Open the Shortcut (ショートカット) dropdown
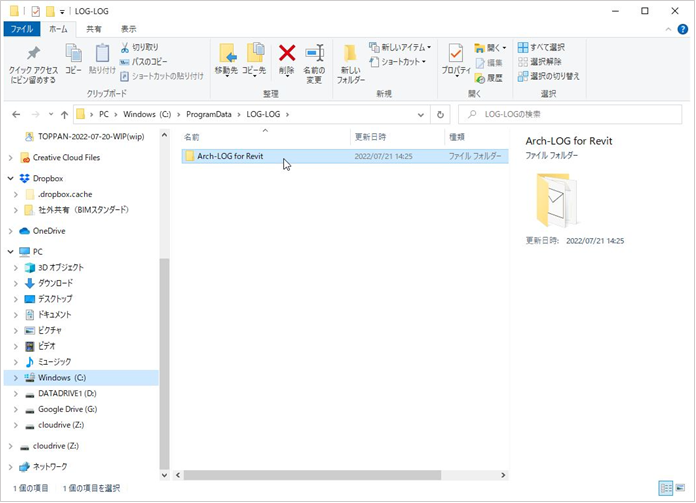This screenshot has height=503, width=696. pyautogui.click(x=398, y=62)
